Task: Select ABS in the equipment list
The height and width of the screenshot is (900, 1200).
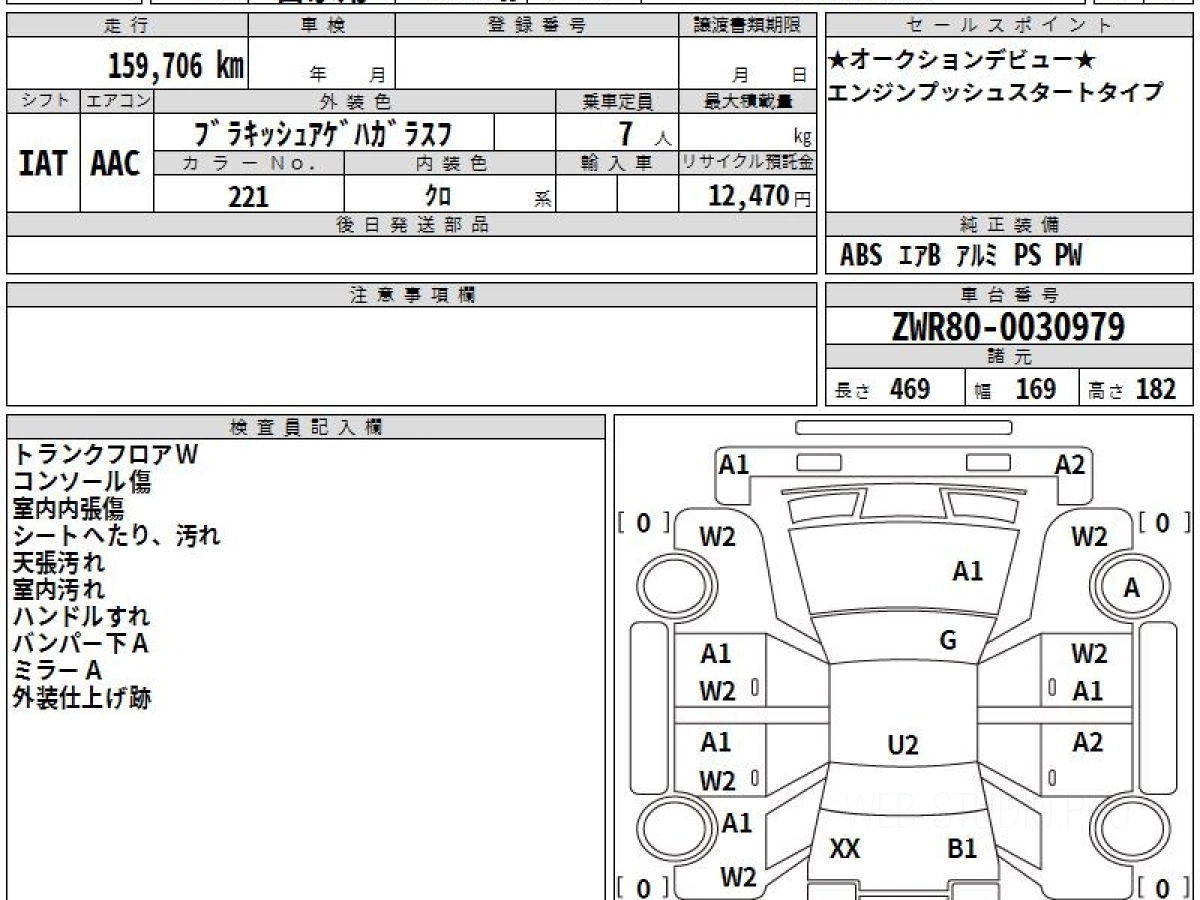Action: coord(861,256)
